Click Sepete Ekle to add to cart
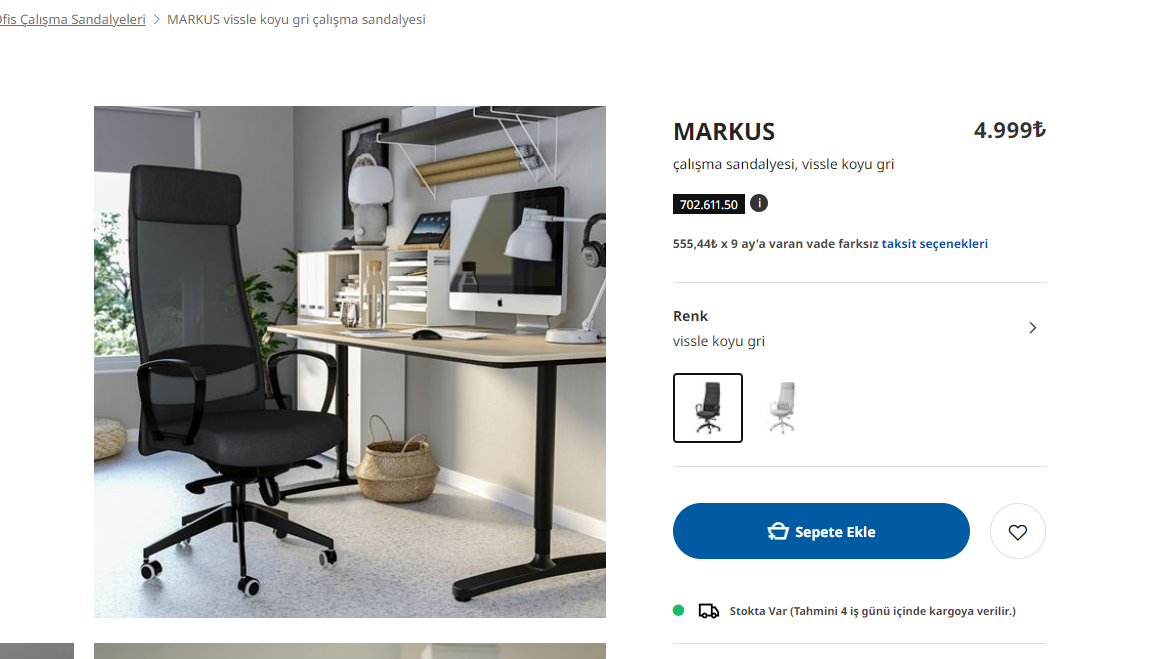 pos(821,531)
